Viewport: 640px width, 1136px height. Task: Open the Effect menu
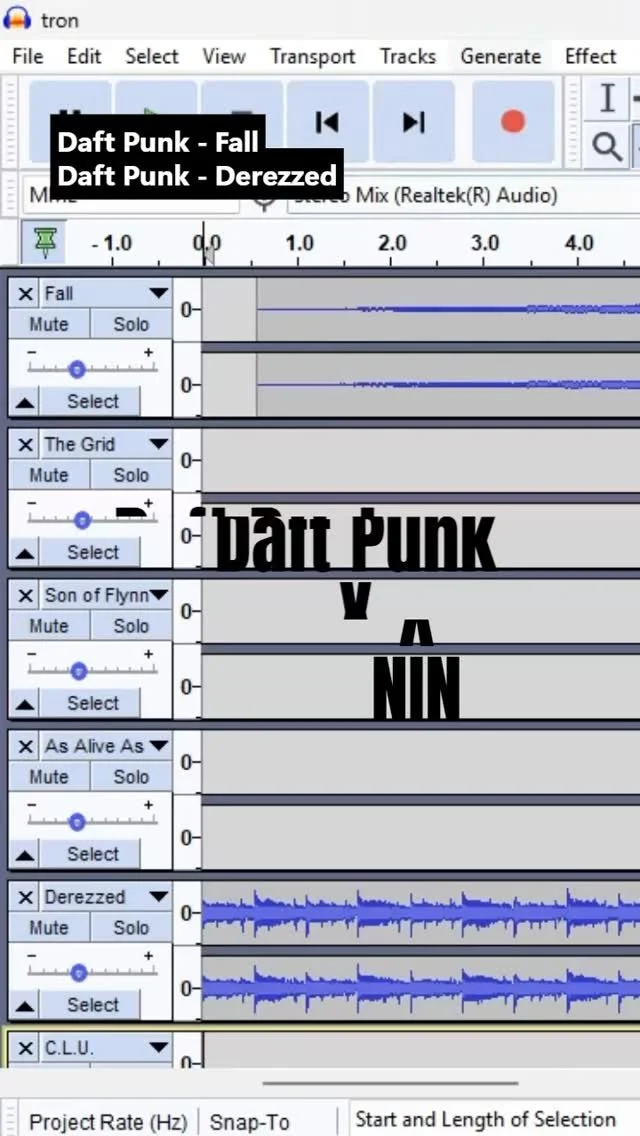point(590,57)
